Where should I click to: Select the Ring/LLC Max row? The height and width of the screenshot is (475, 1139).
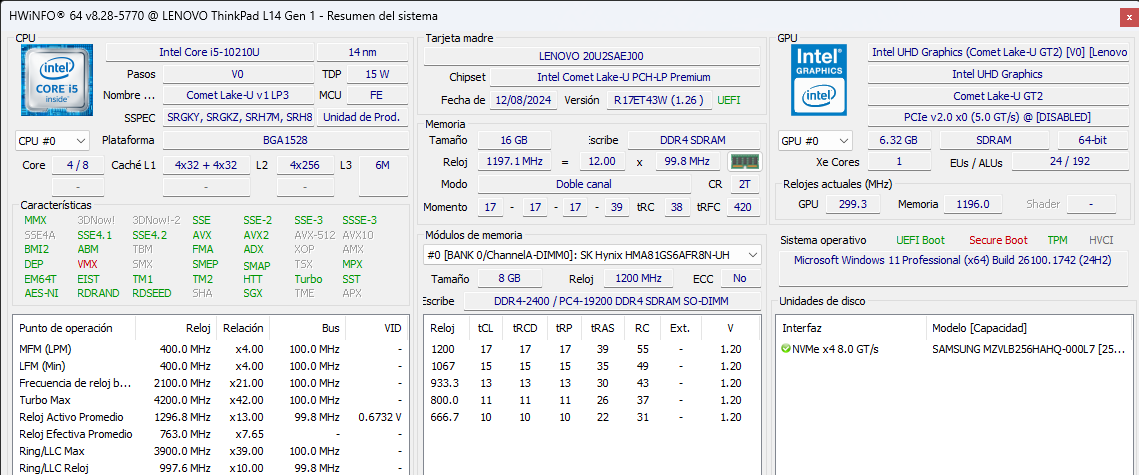pos(211,451)
